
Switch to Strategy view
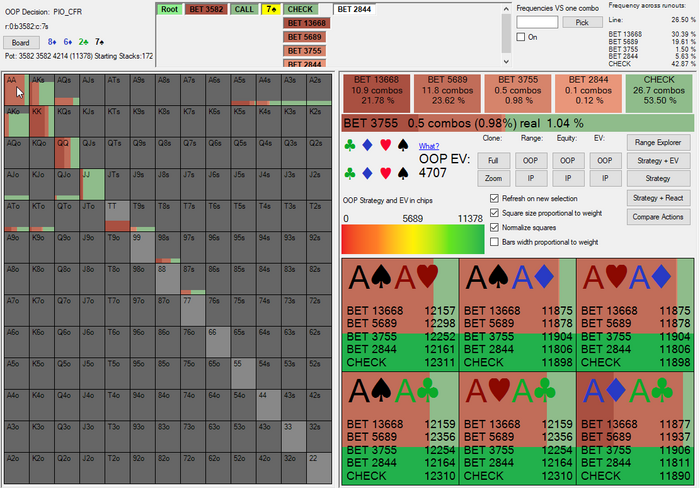pos(658,178)
